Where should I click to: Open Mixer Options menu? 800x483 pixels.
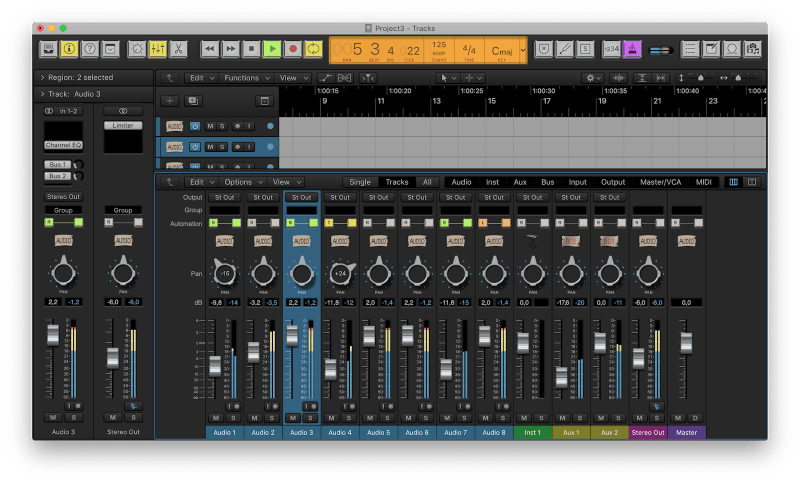pyautogui.click(x=243, y=182)
